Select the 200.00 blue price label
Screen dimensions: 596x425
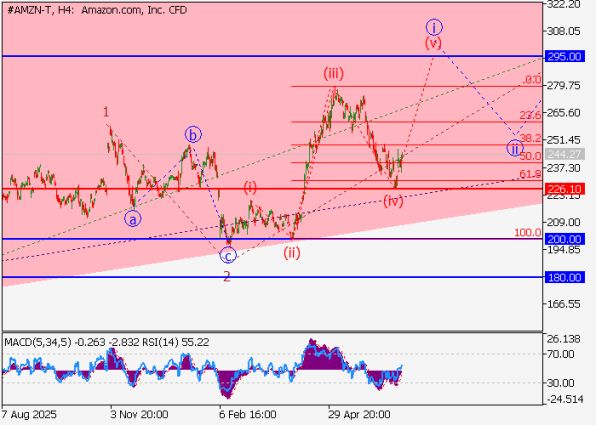(564, 239)
